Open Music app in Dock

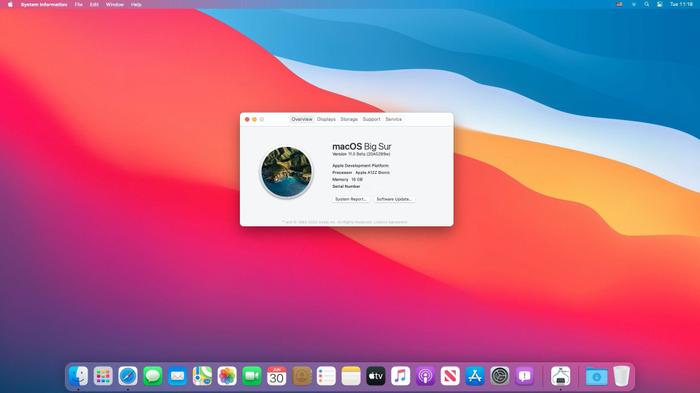pos(400,376)
